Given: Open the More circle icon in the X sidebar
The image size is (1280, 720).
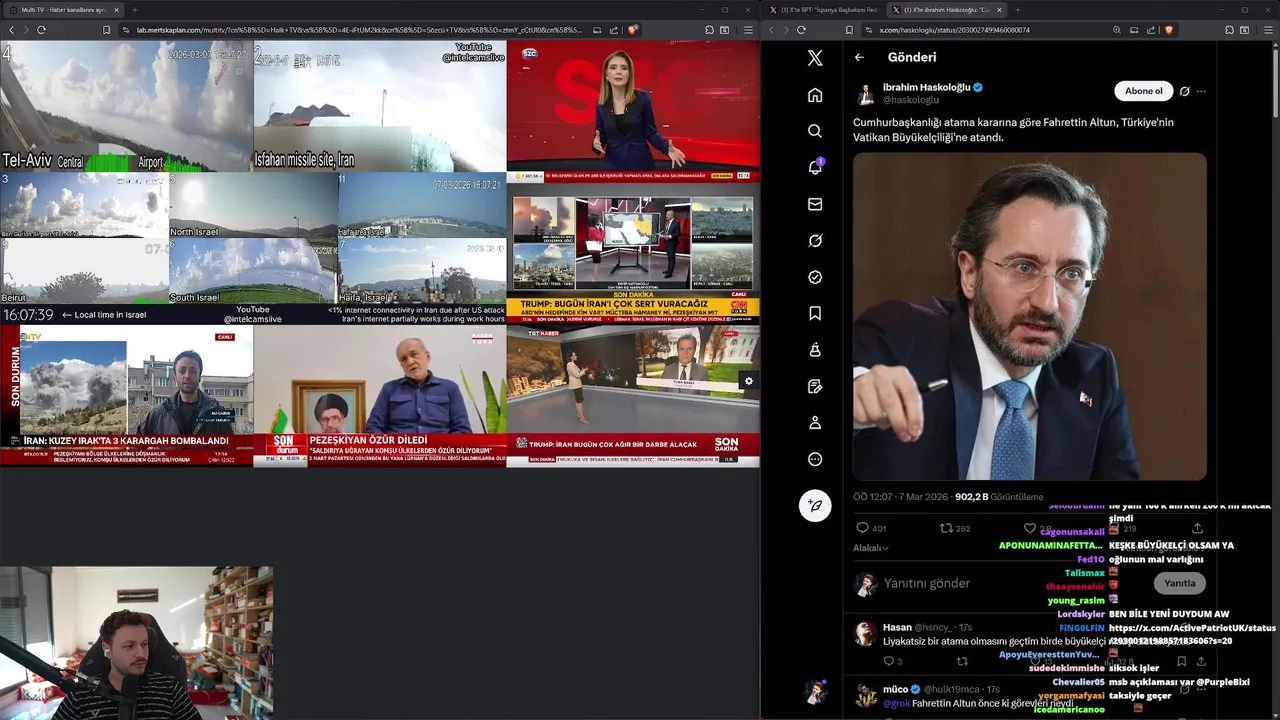Looking at the screenshot, I should (x=815, y=459).
